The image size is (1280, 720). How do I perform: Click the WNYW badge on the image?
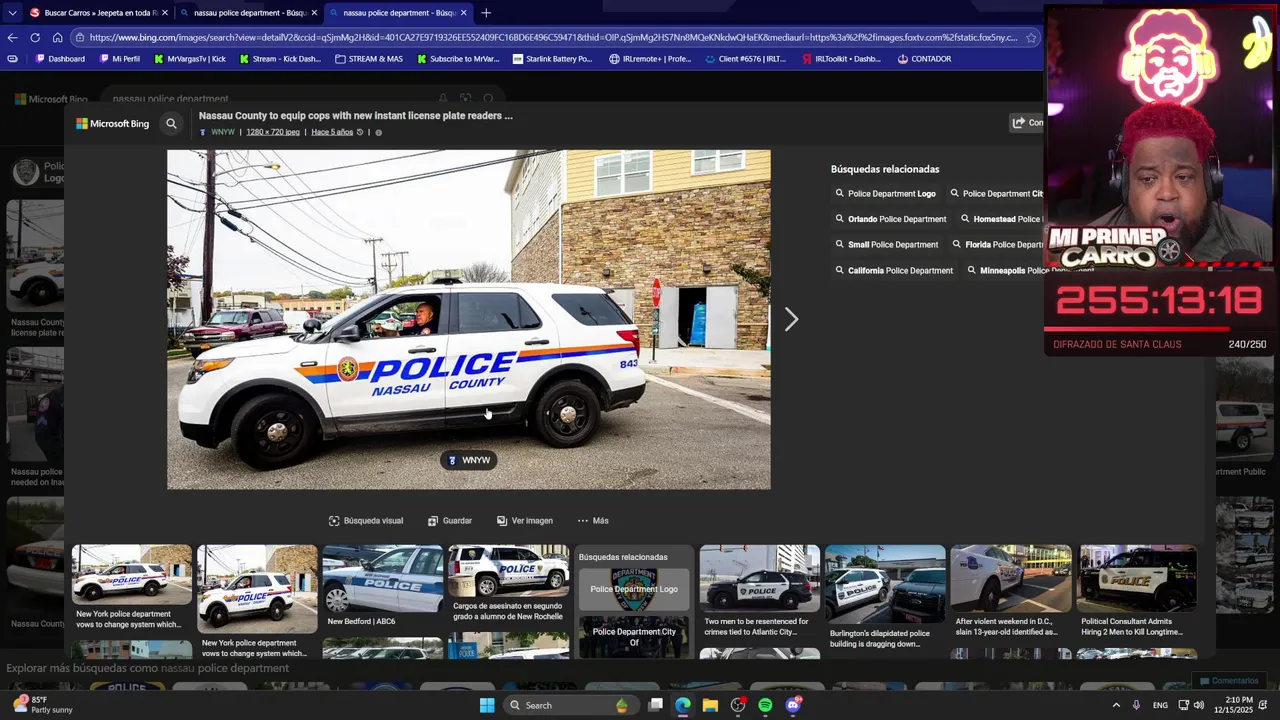[x=469, y=460]
